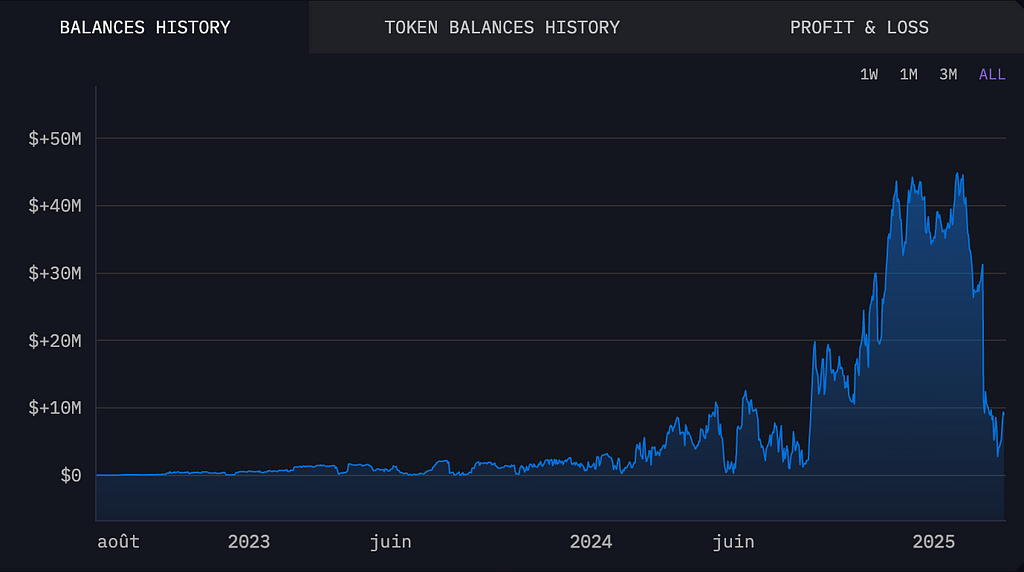Image resolution: width=1024 pixels, height=572 pixels.
Task: Click the $+10M axis label
Action: 55,408
